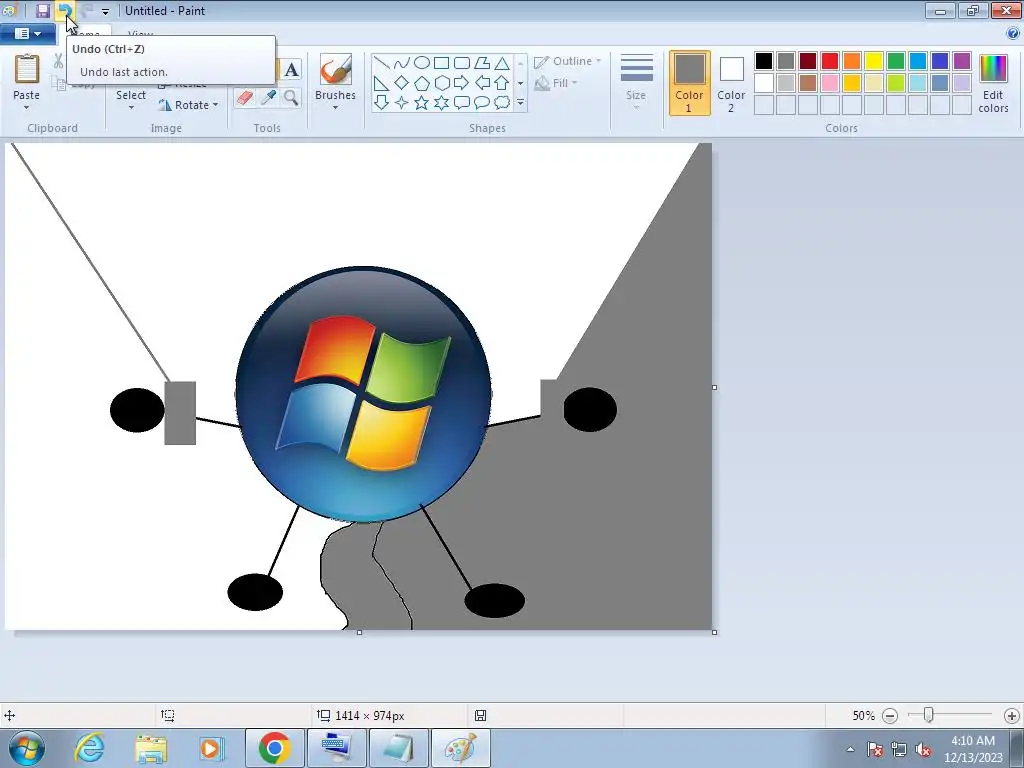Choose the Oval callout shape
Image resolution: width=1024 pixels, height=768 pixels.
pos(482,103)
